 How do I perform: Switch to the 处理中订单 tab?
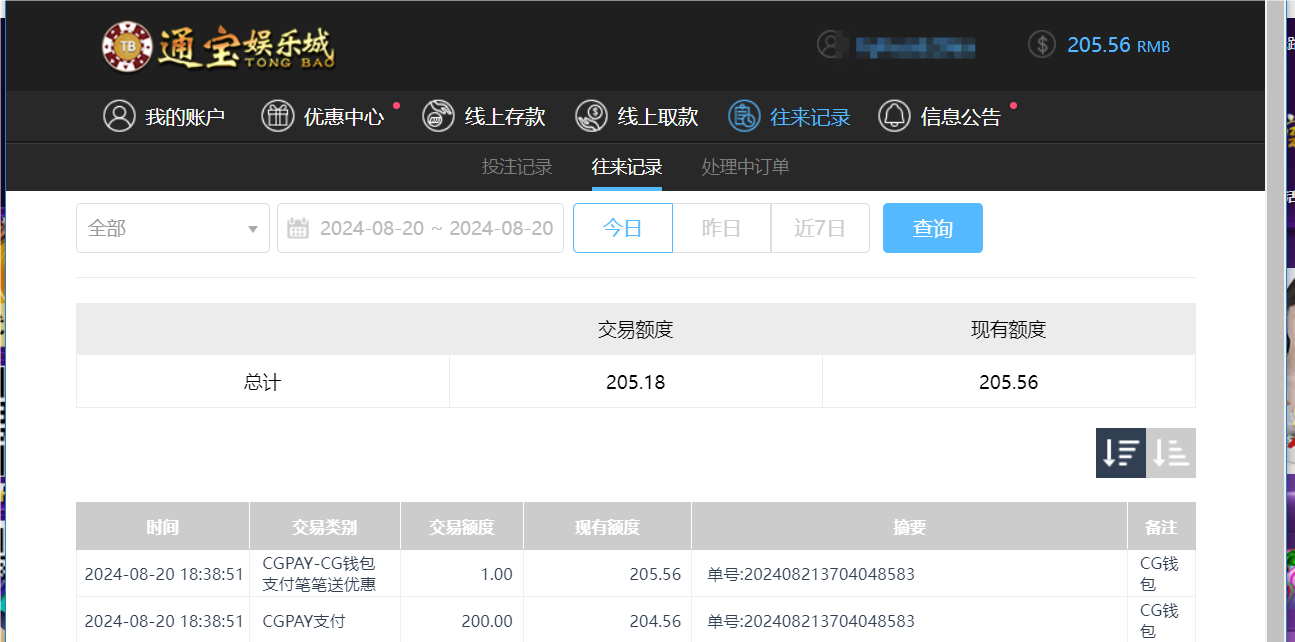pos(744,166)
